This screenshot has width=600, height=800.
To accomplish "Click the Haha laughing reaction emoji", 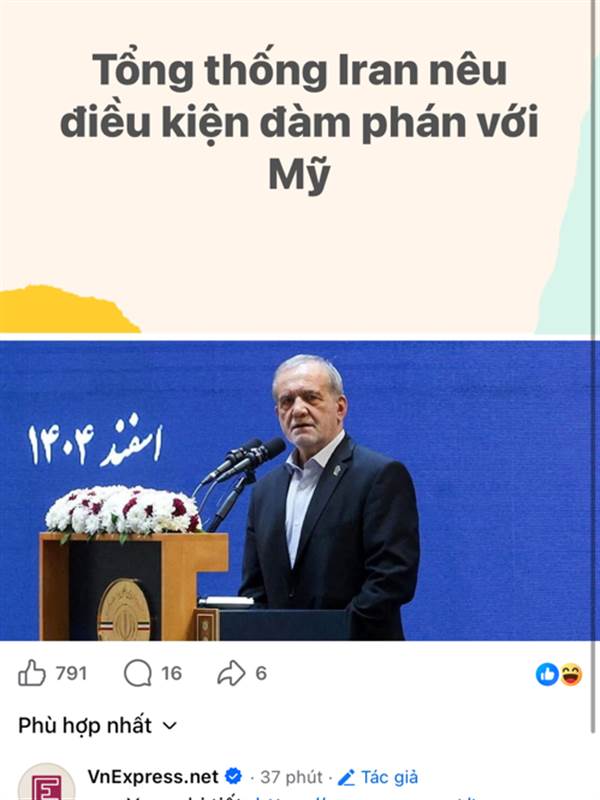I will point(571,674).
